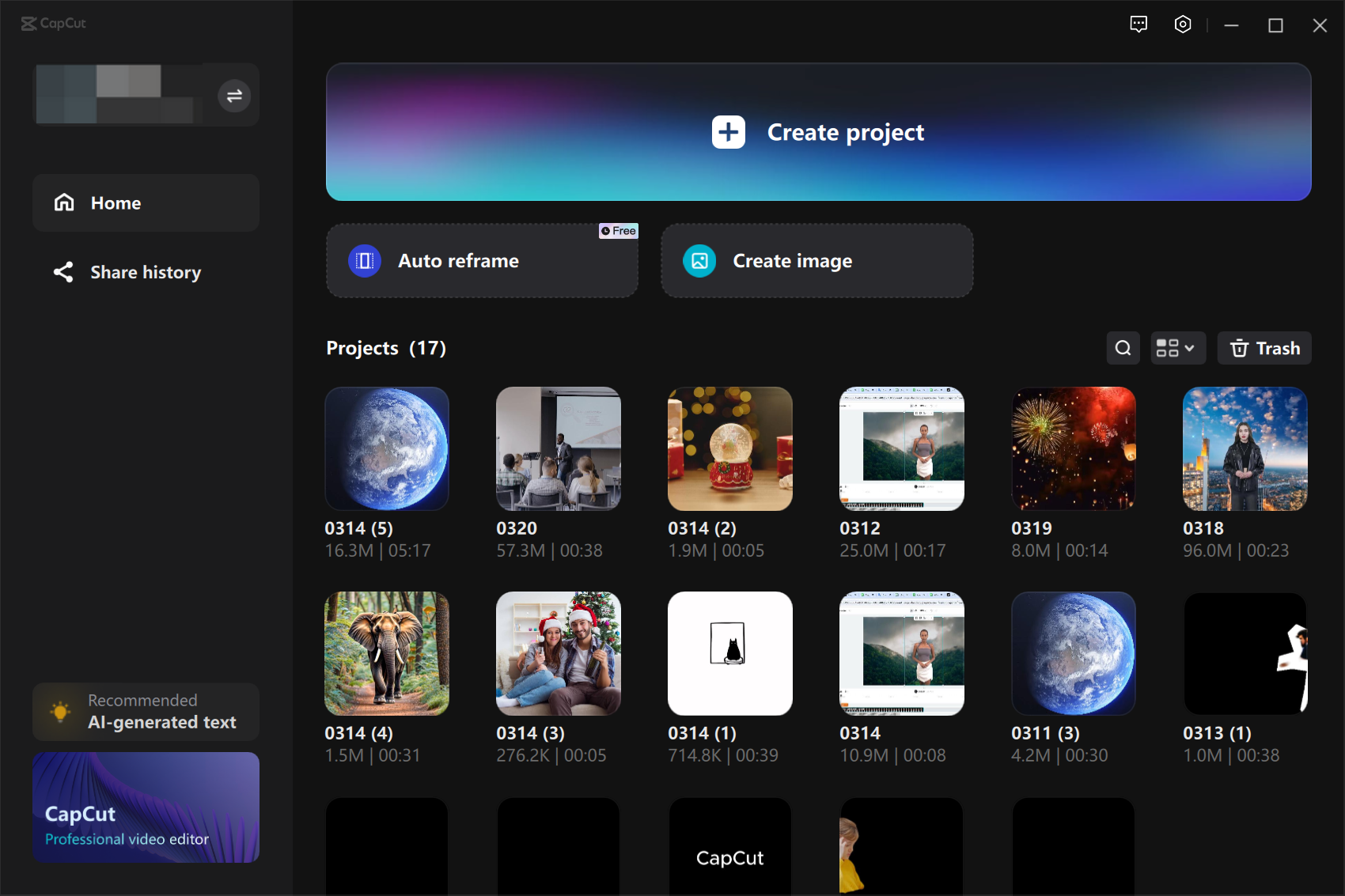
Task: Switch to the Home section
Action: click(115, 202)
